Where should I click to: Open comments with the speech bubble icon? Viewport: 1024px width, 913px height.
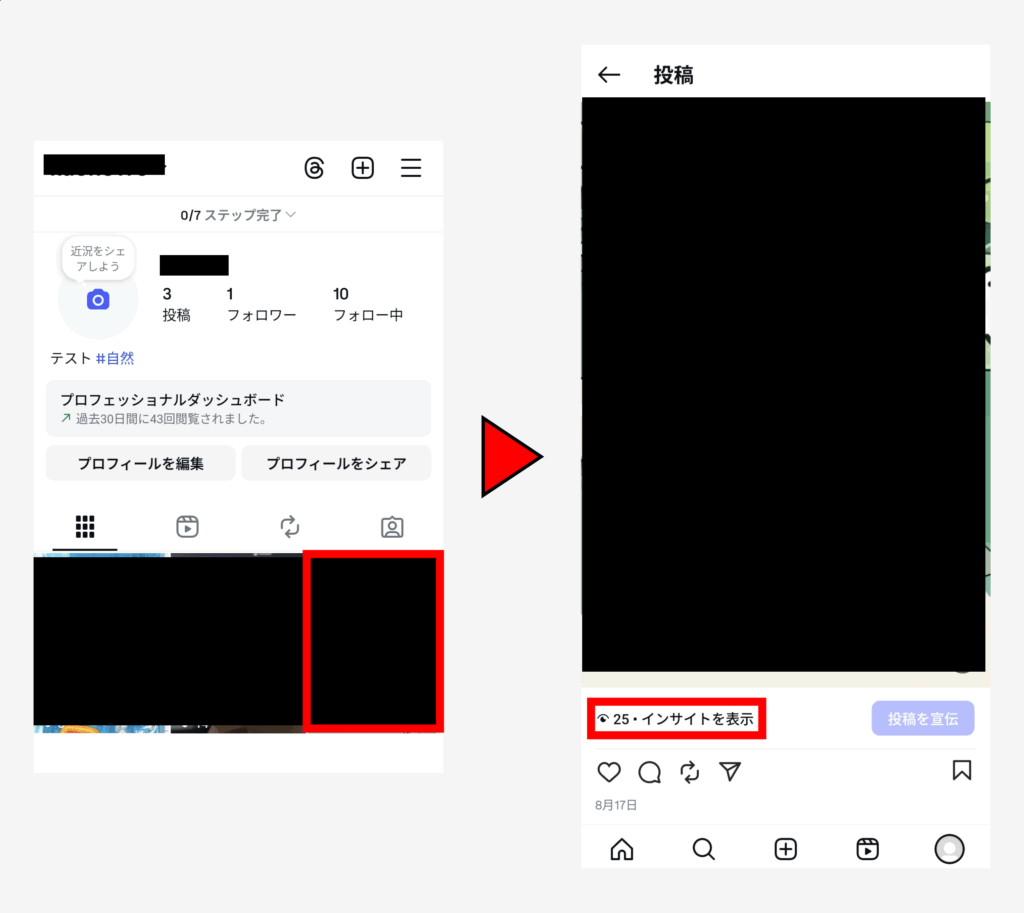[x=650, y=771]
